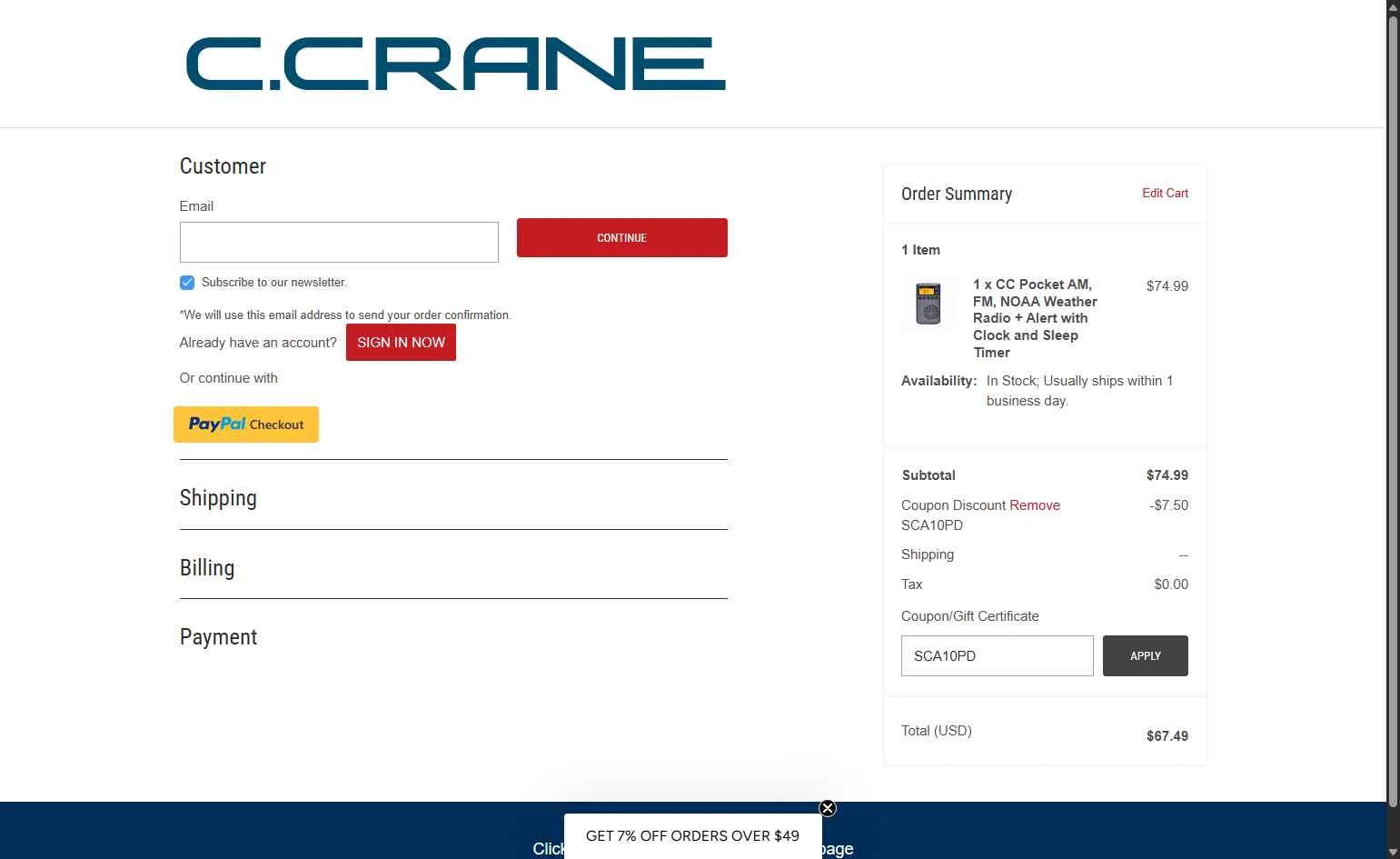
Task: Click the Tax $0.00 value
Action: coord(1171,584)
